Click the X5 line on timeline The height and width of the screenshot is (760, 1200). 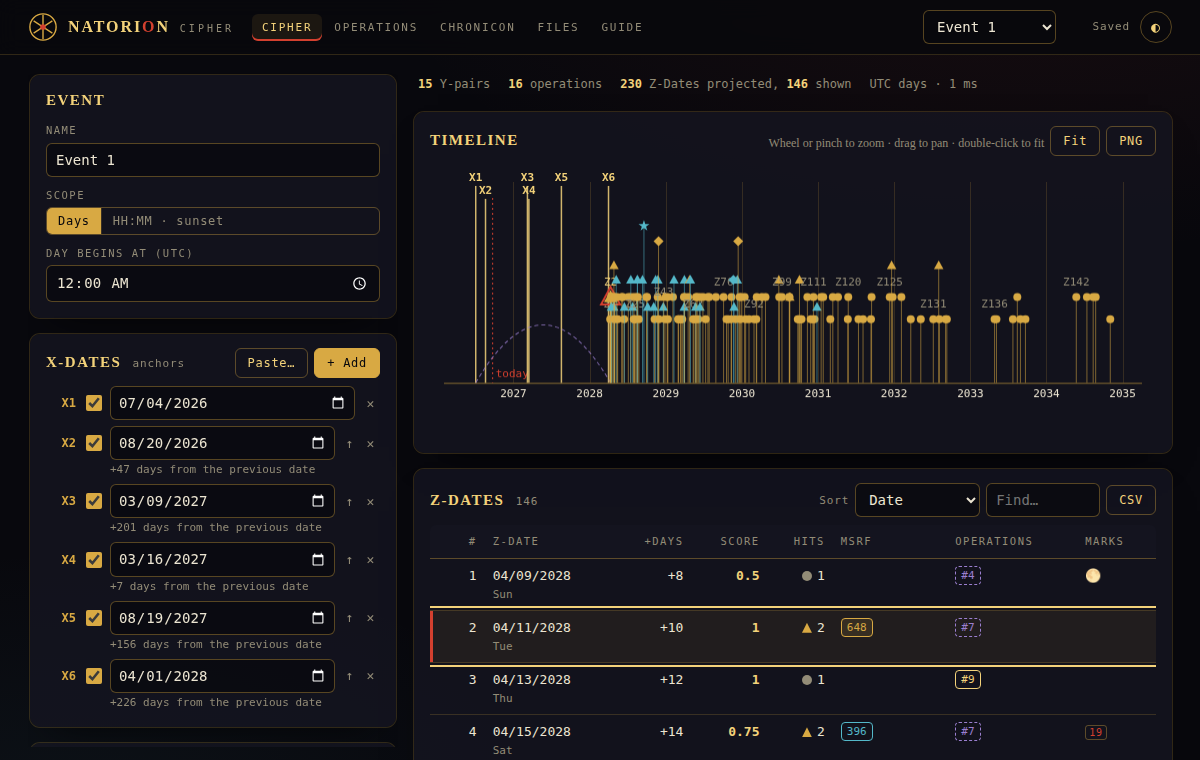(561, 285)
